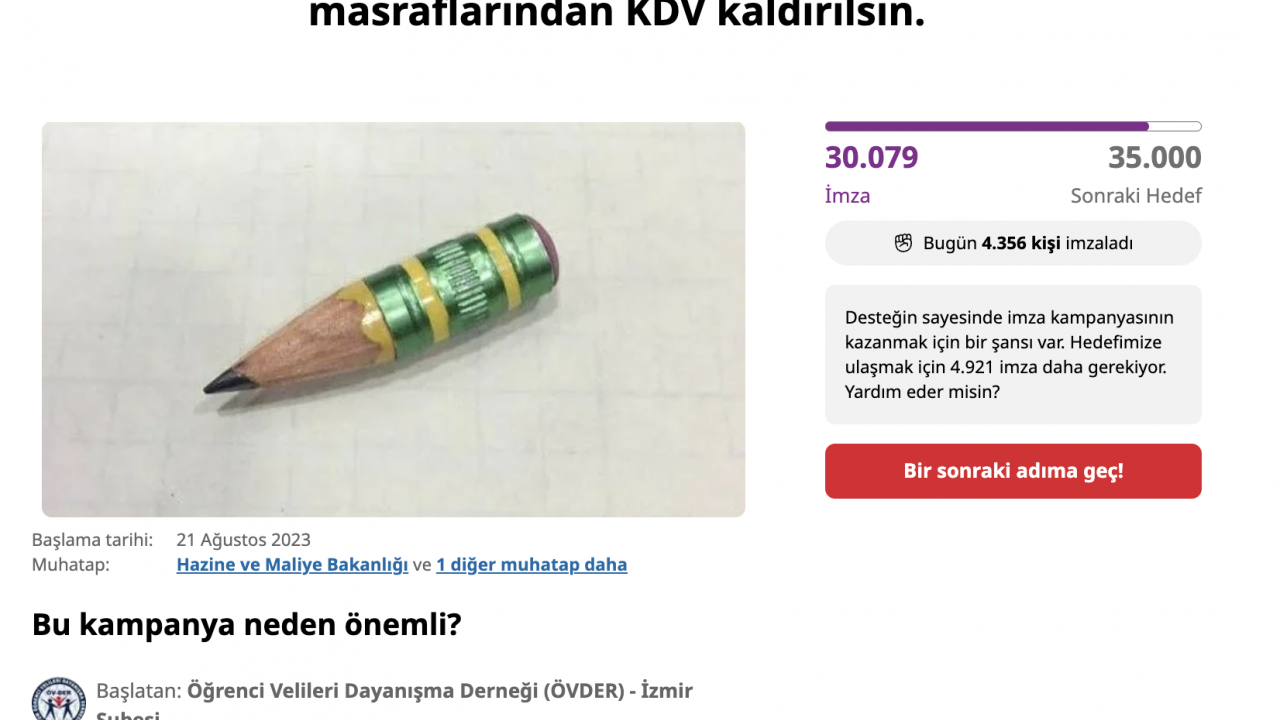The width and height of the screenshot is (1280, 720).
Task: Click the campaign title about KDV
Action: (x=617, y=14)
